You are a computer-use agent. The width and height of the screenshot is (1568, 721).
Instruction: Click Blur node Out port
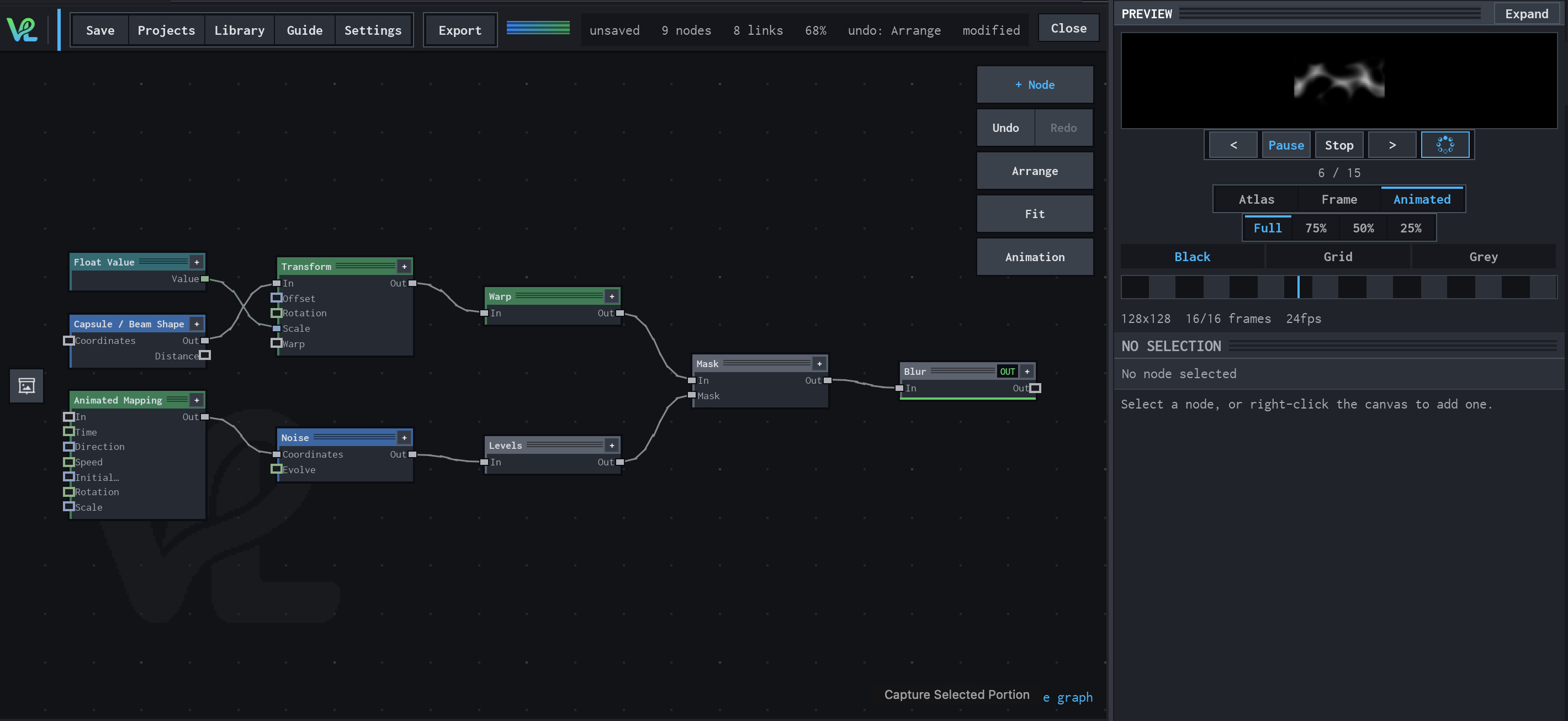click(x=1035, y=388)
